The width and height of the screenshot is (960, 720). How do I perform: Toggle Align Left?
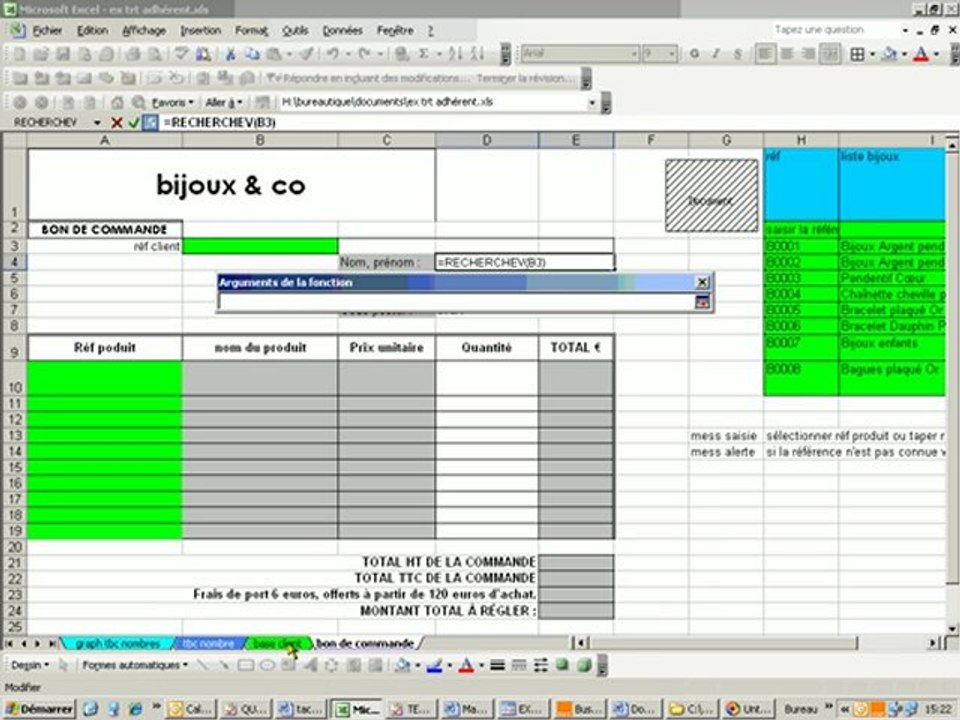click(x=764, y=54)
